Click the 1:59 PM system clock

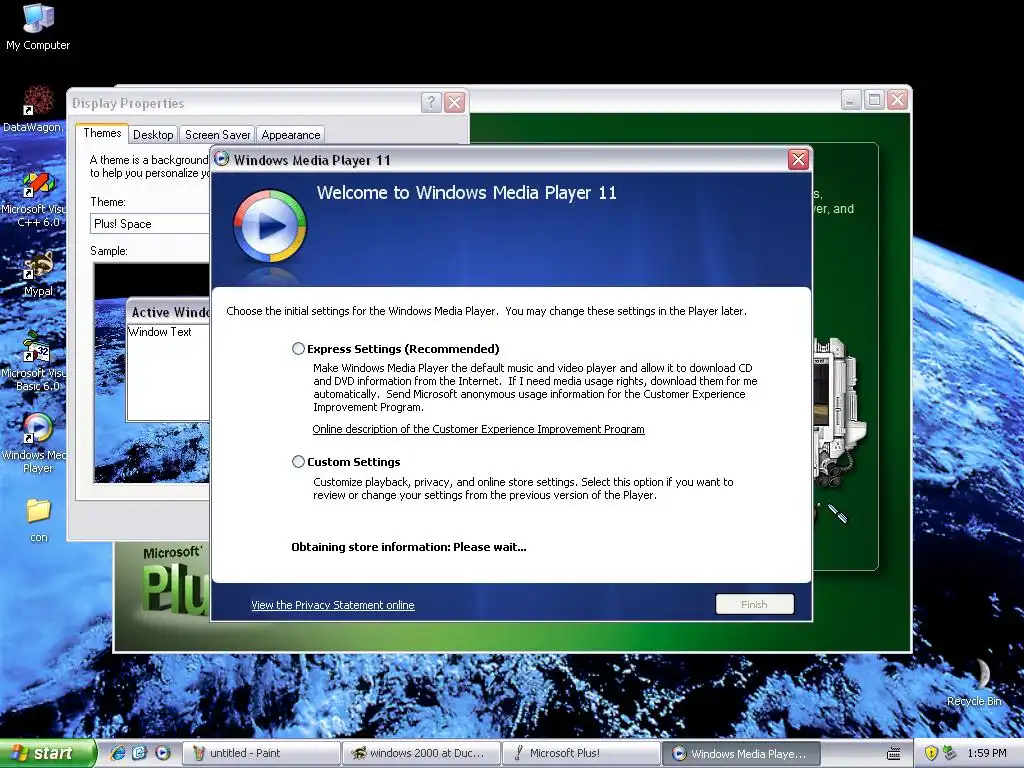[x=987, y=753]
